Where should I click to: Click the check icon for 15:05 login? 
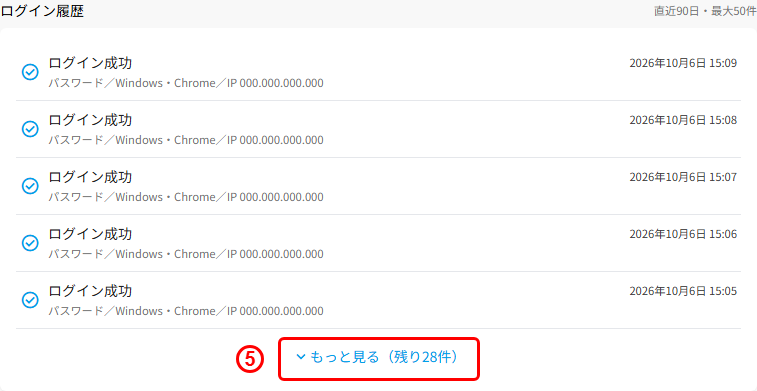click(x=30, y=300)
